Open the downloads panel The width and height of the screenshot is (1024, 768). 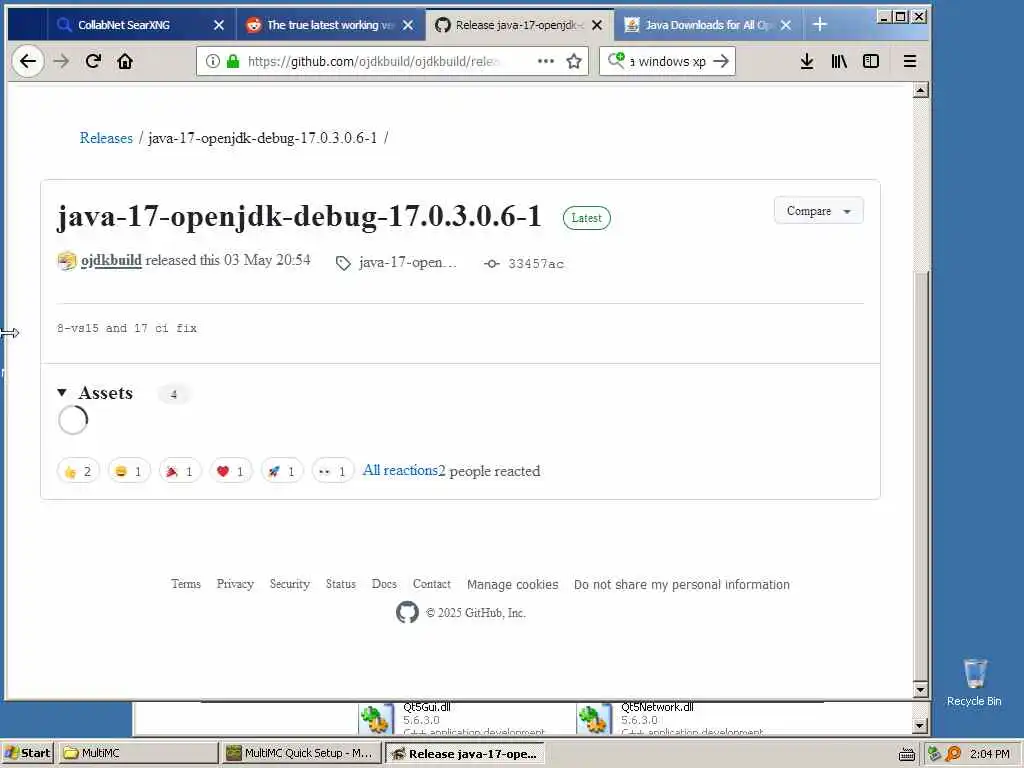807,61
